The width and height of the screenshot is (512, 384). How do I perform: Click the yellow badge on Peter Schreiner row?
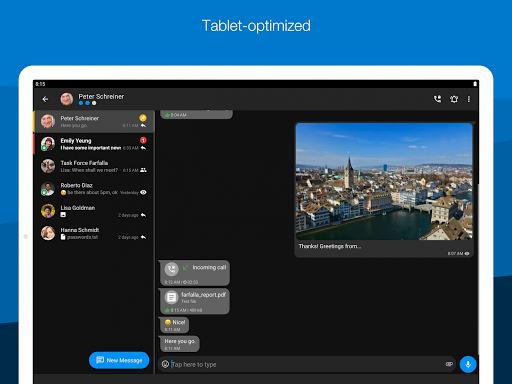coord(143,118)
